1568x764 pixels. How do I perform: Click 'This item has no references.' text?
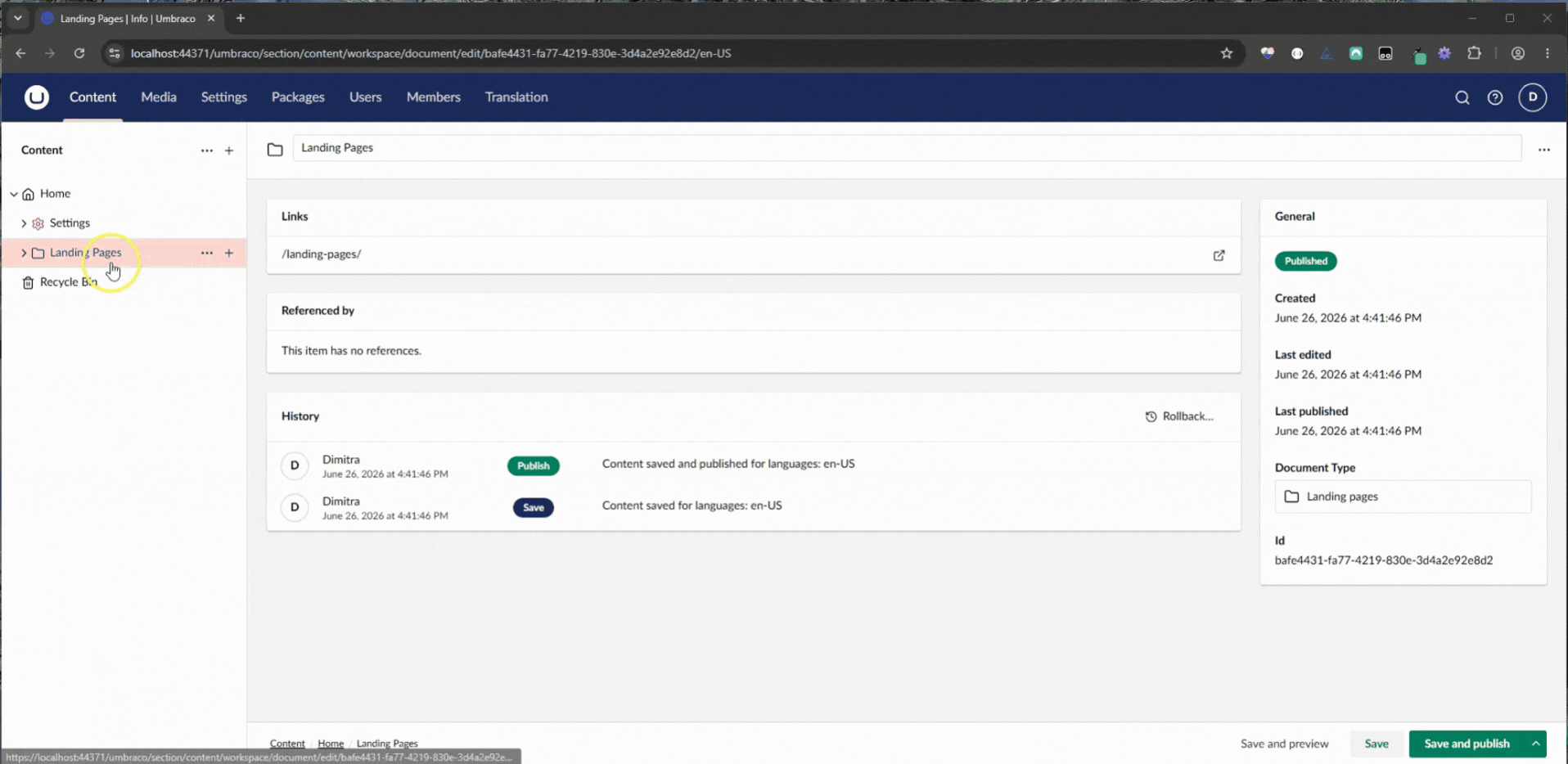click(x=351, y=351)
